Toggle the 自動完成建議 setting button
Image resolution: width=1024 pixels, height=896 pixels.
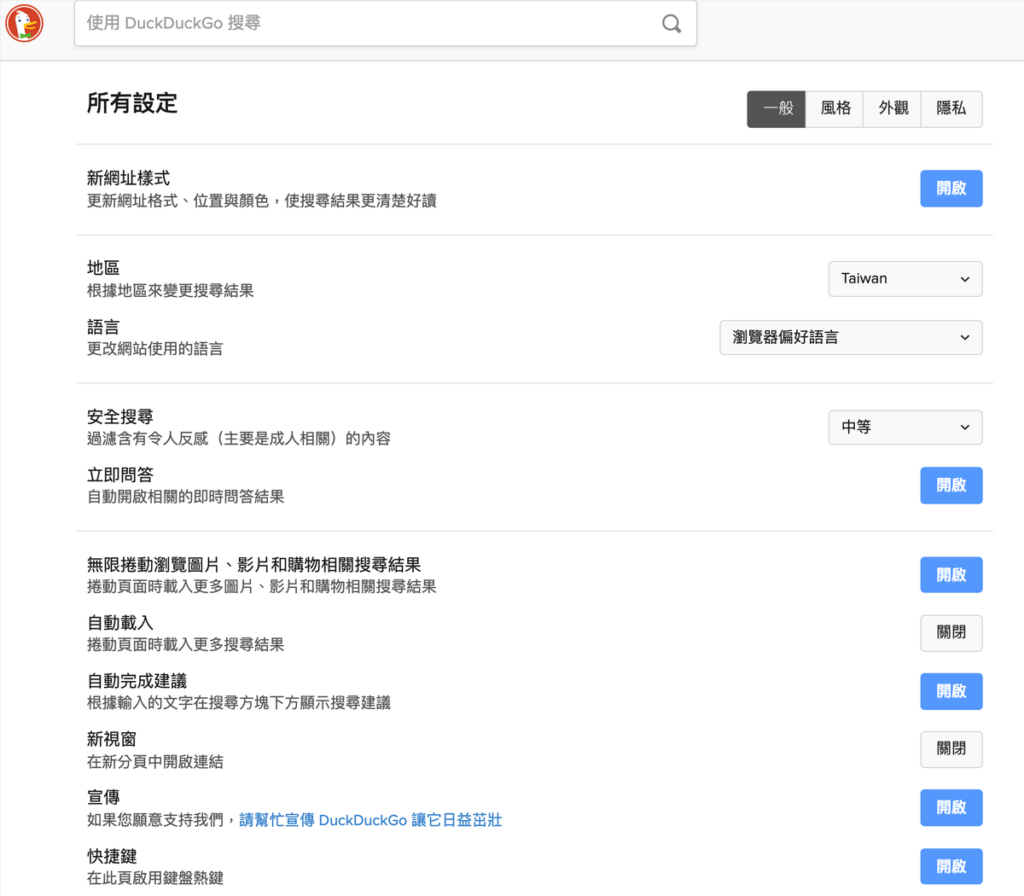[951, 691]
